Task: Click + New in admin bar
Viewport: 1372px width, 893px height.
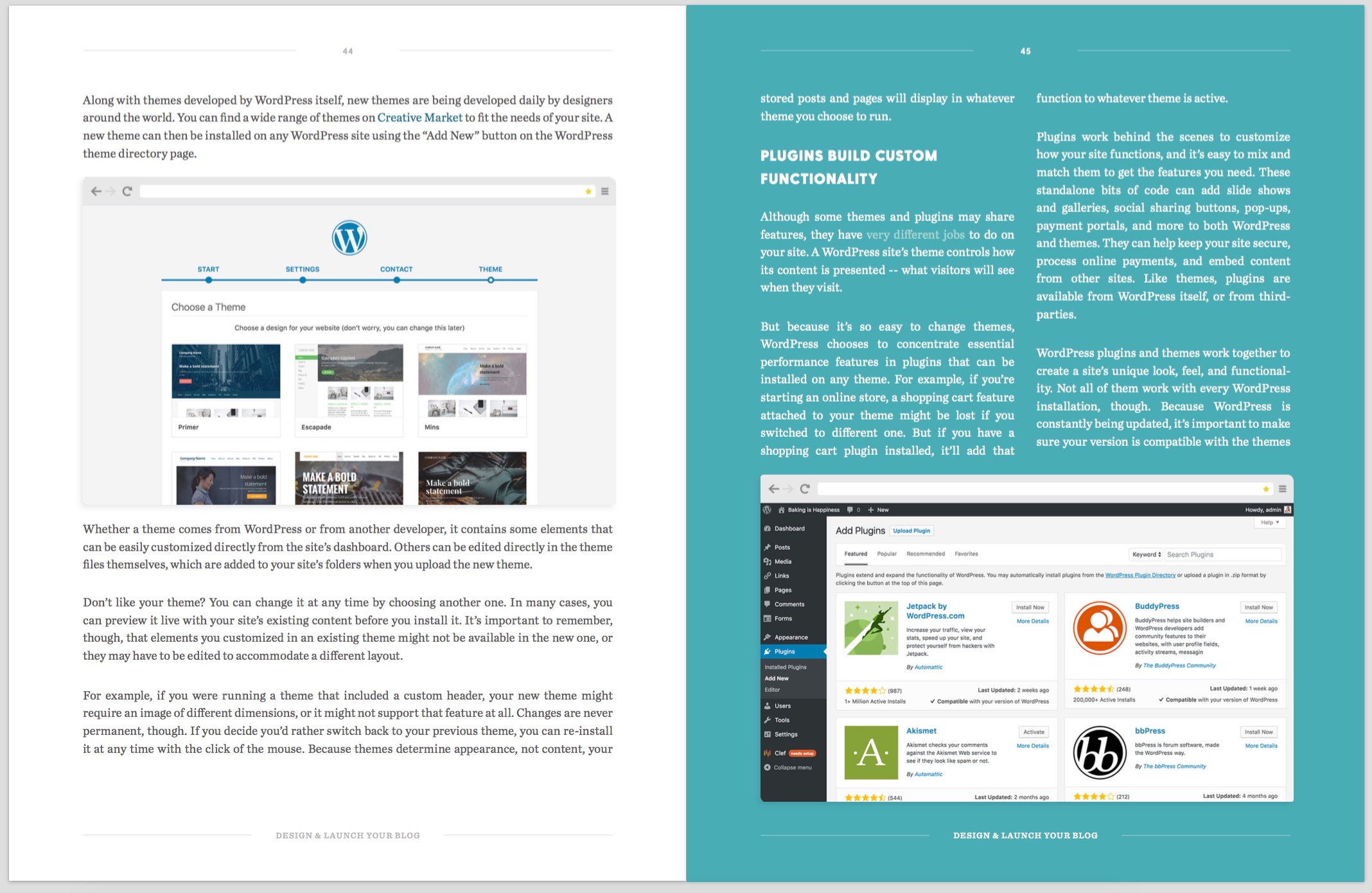Action: tap(878, 510)
